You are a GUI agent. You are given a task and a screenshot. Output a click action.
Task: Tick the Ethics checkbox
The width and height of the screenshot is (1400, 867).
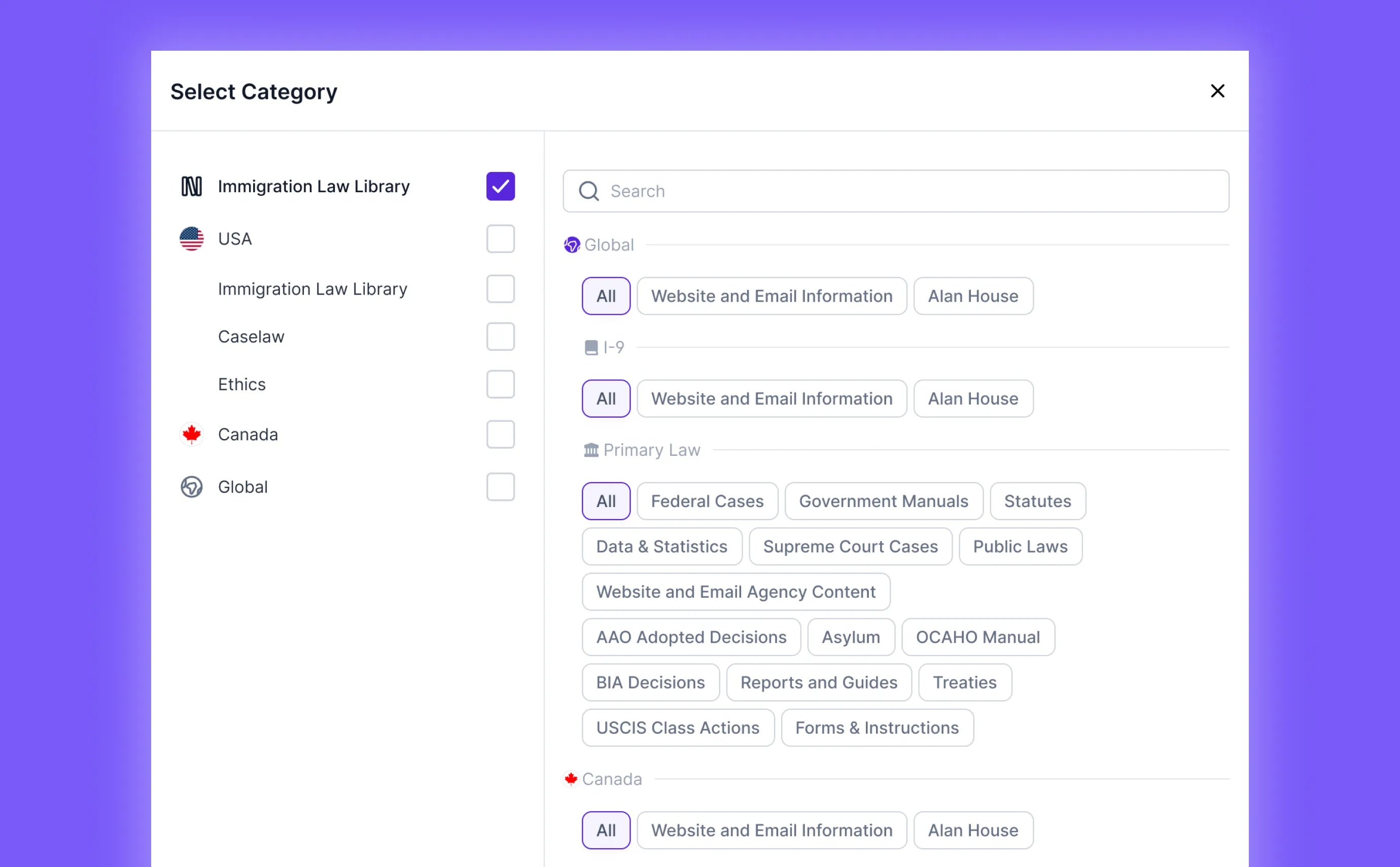point(500,384)
